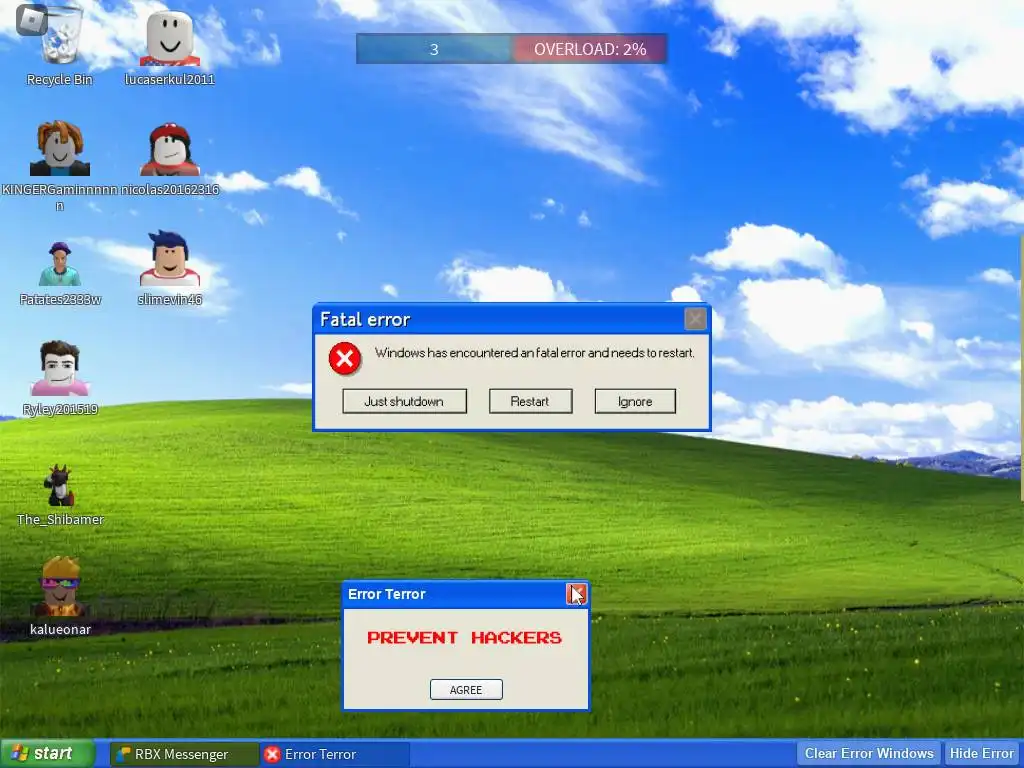Switch to RBX Messenger taskbar item

click(184, 754)
